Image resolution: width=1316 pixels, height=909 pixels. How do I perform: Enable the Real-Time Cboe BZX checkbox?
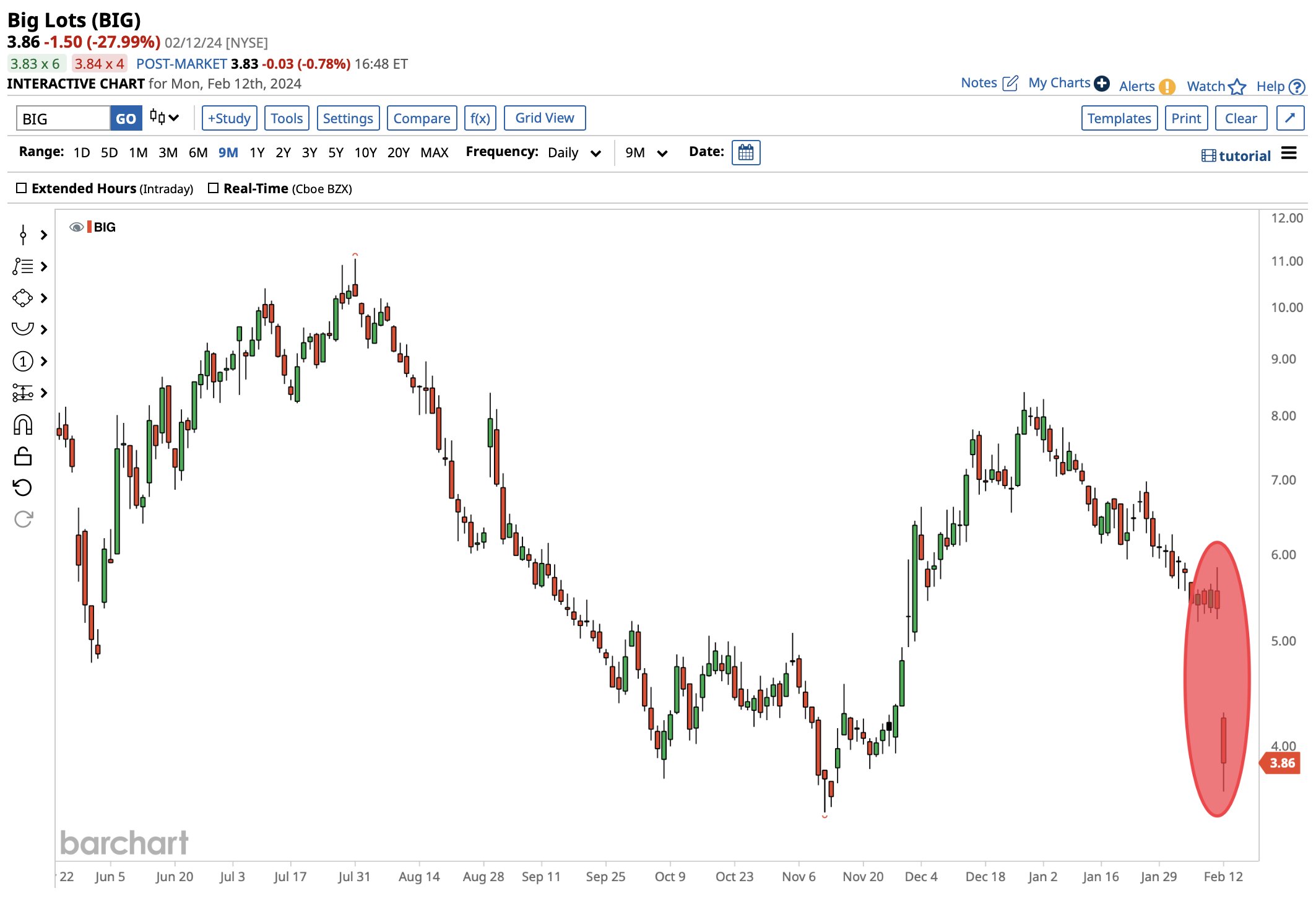click(x=213, y=188)
